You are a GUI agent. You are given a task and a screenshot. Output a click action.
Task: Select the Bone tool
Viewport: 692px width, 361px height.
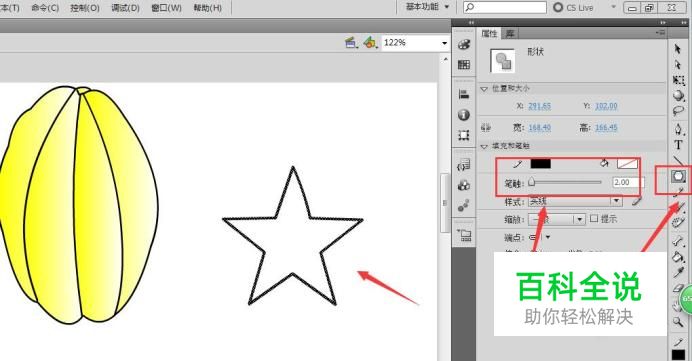(x=678, y=241)
